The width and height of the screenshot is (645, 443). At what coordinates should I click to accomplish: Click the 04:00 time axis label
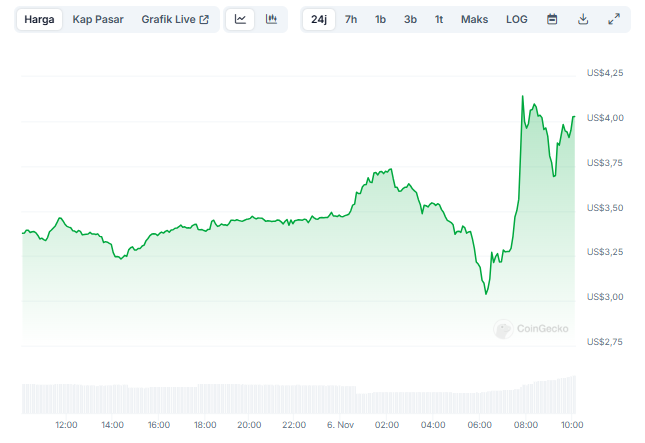point(433,425)
